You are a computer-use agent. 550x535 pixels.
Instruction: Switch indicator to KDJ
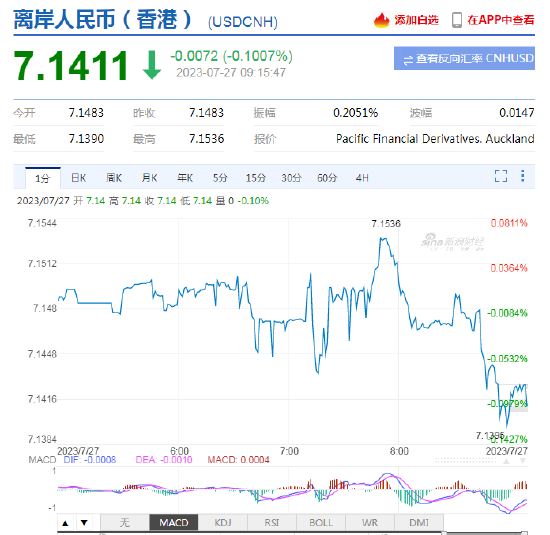[223, 523]
